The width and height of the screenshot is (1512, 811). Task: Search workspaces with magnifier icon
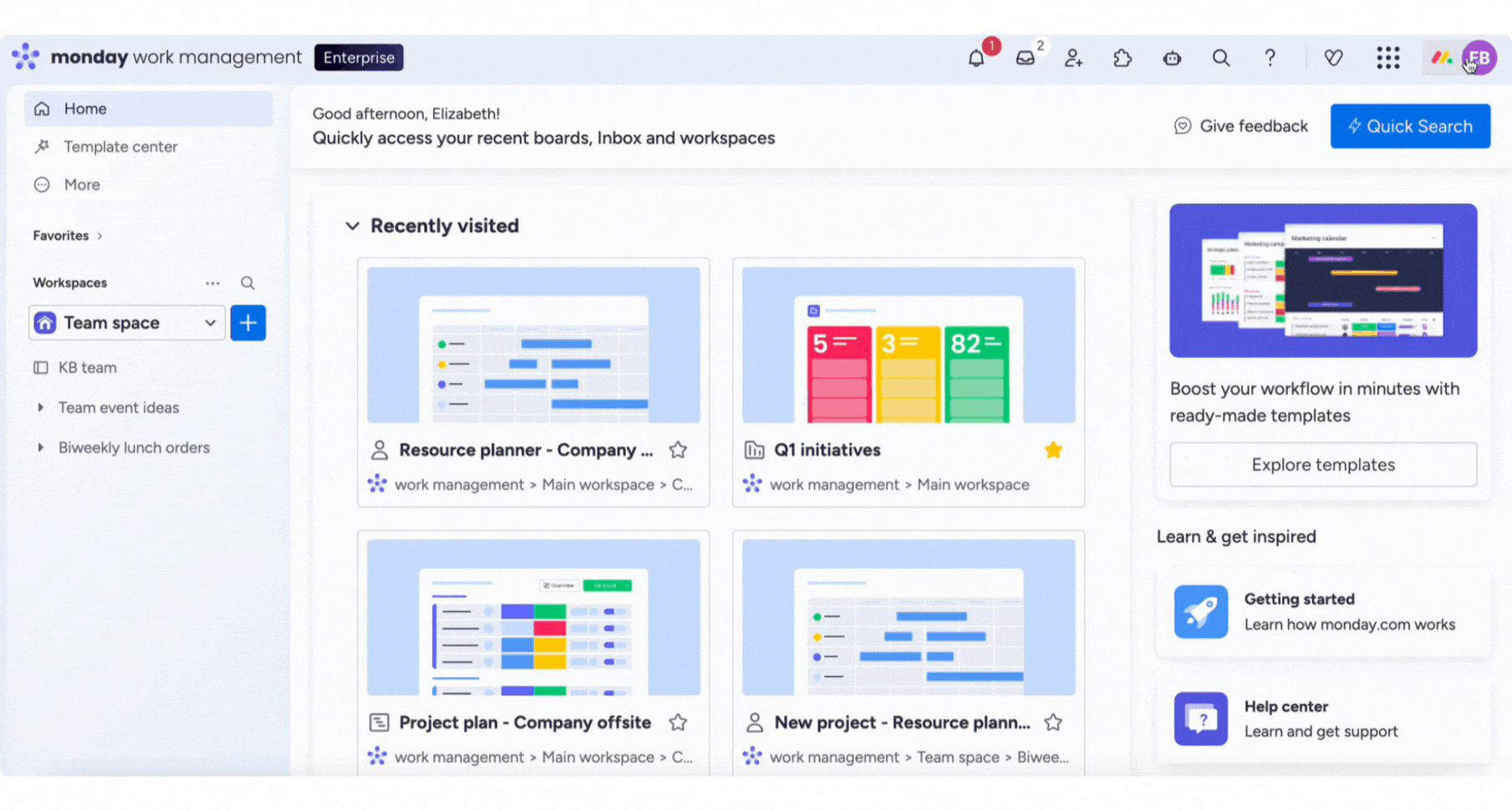click(247, 283)
